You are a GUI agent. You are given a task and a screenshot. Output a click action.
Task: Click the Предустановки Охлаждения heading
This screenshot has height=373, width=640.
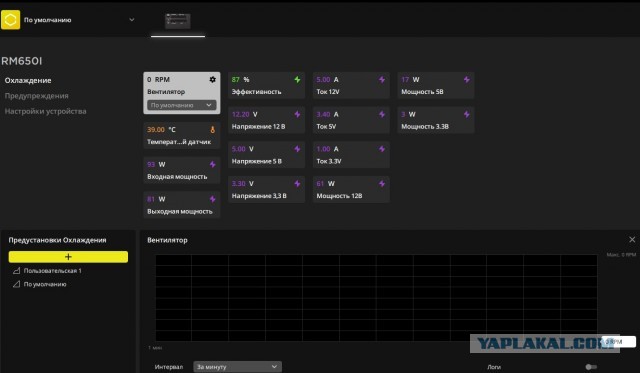point(58,240)
